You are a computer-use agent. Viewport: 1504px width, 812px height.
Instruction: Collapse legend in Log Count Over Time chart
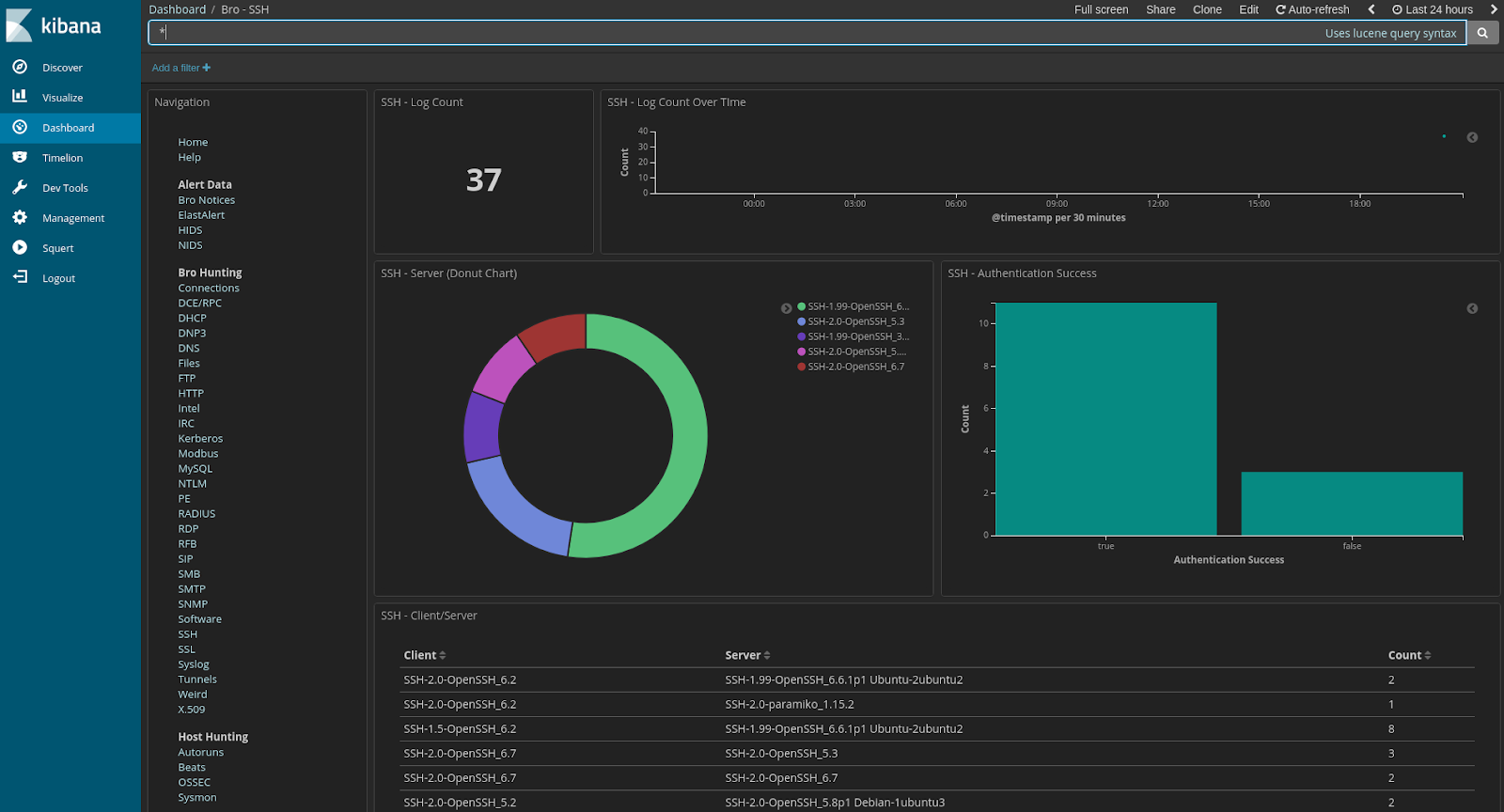1472,137
